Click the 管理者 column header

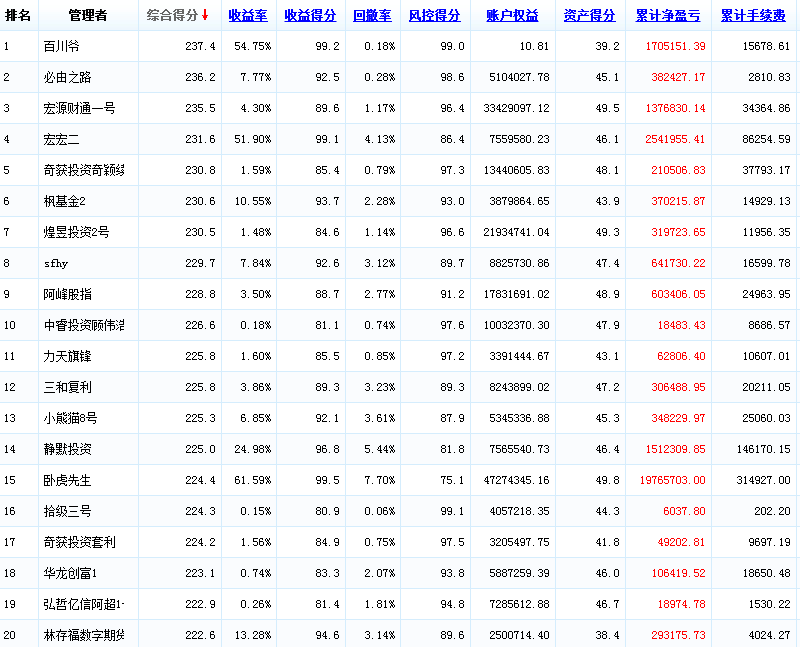(88, 15)
